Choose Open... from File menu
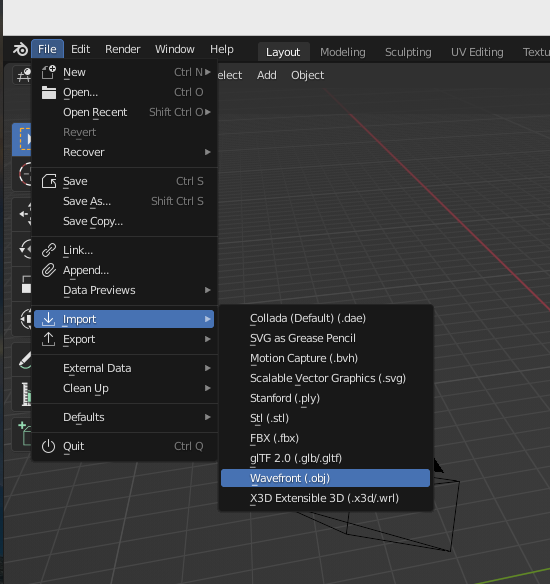Viewport: 550px width, 584px height. point(124,92)
